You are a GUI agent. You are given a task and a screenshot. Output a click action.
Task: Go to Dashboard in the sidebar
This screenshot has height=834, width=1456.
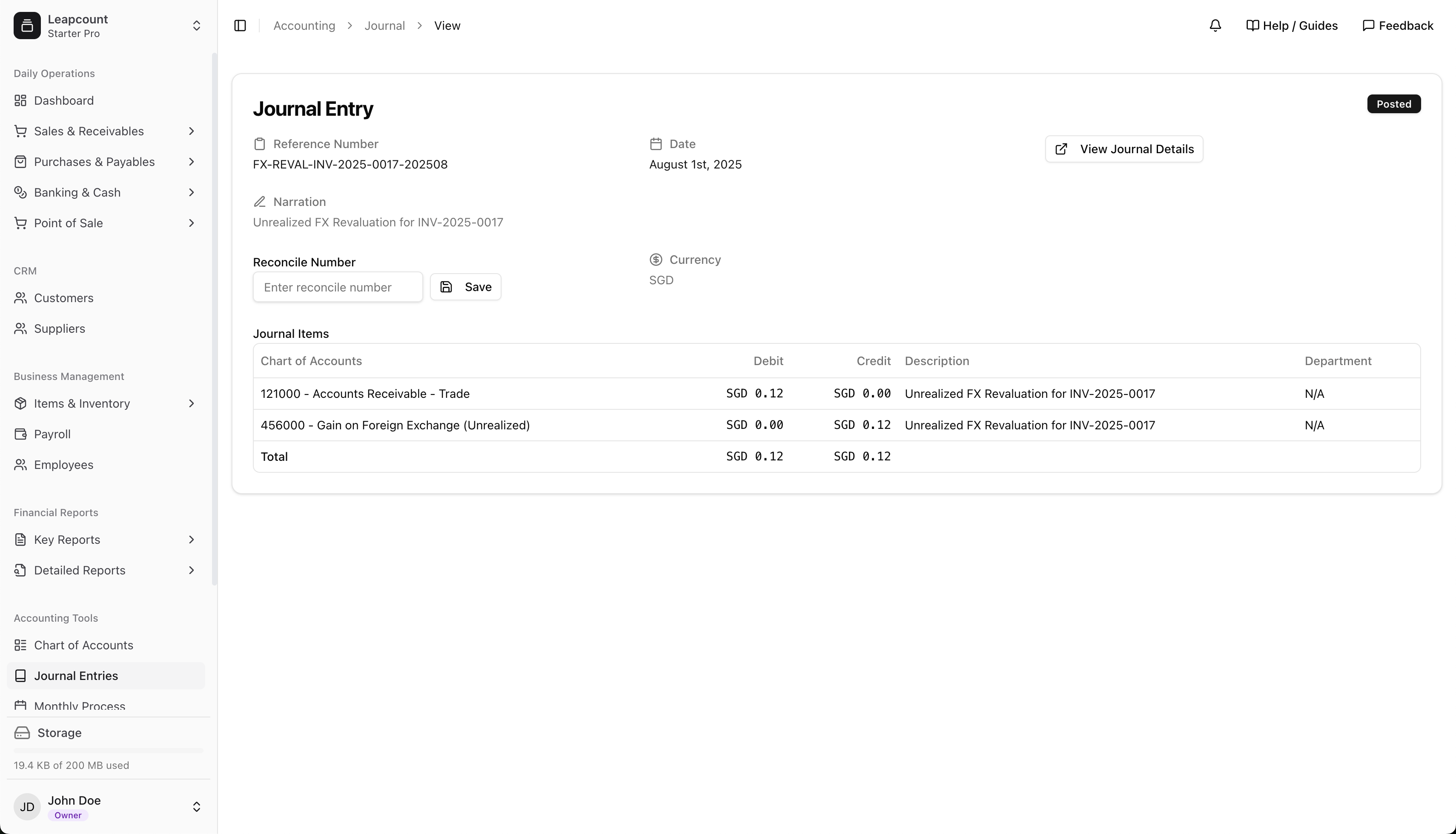pyautogui.click(x=106, y=101)
